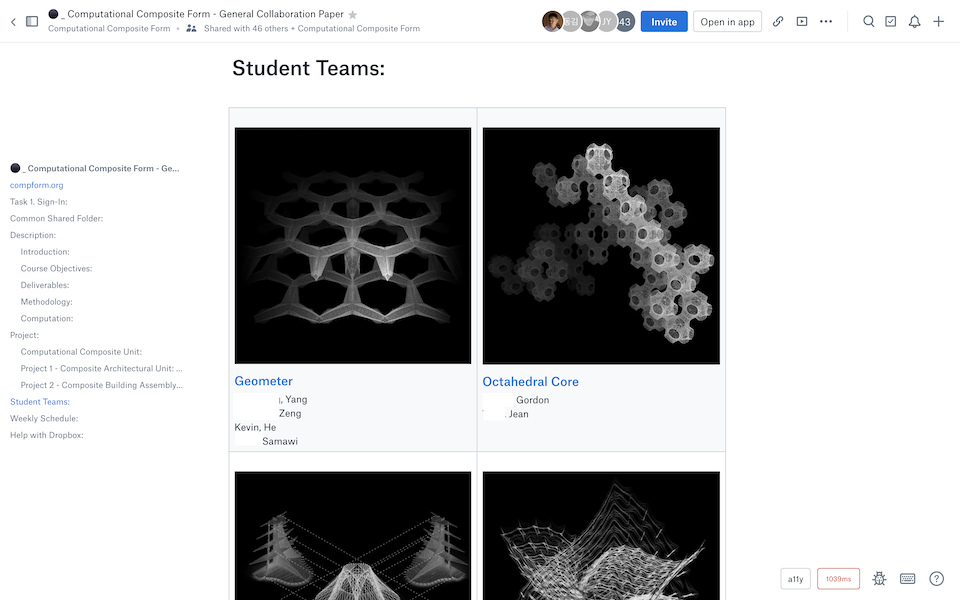Open search with the magnifier icon
Image resolution: width=960 pixels, height=600 pixels.
click(x=869, y=21)
